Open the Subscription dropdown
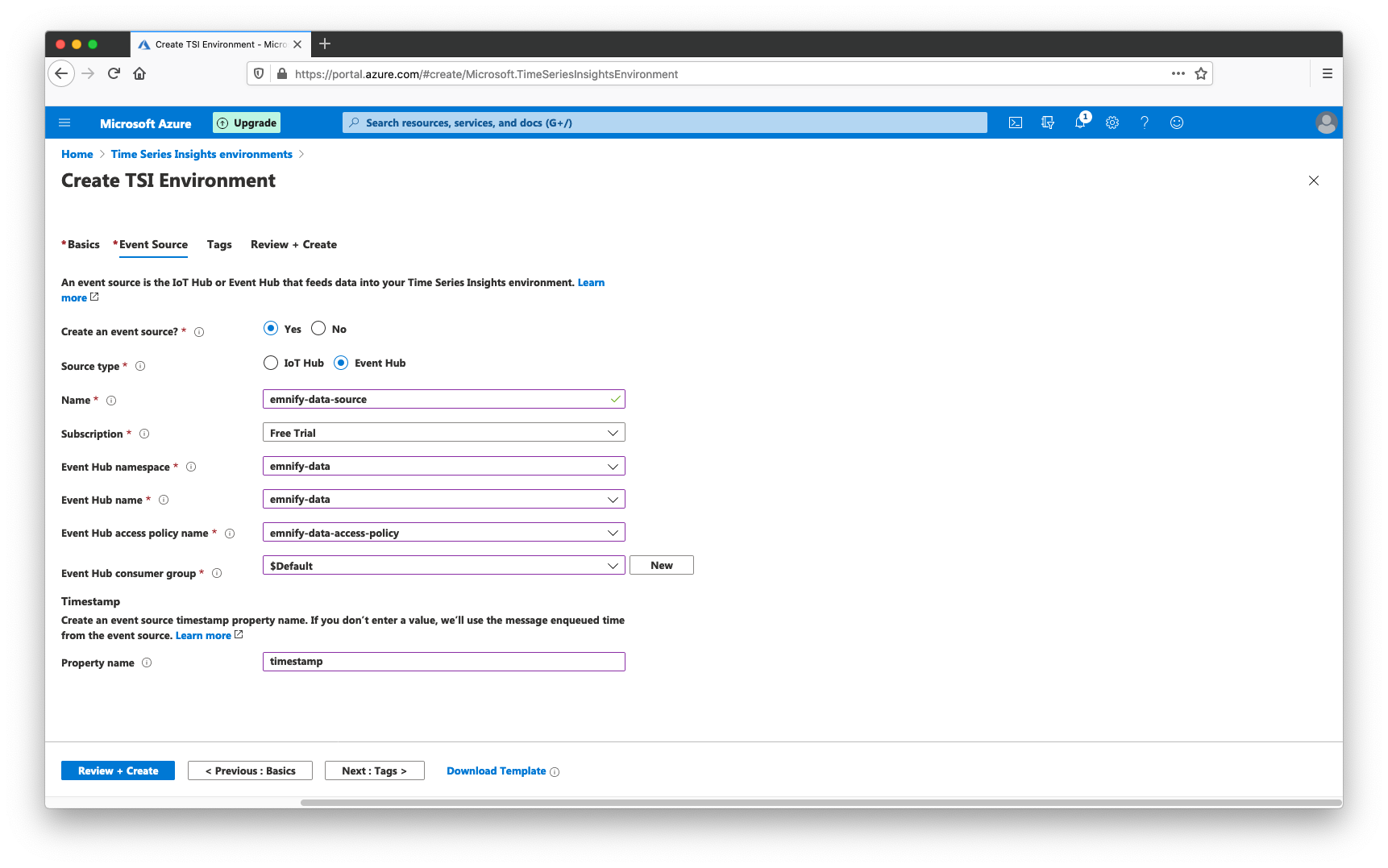The width and height of the screenshot is (1388, 868). (444, 433)
